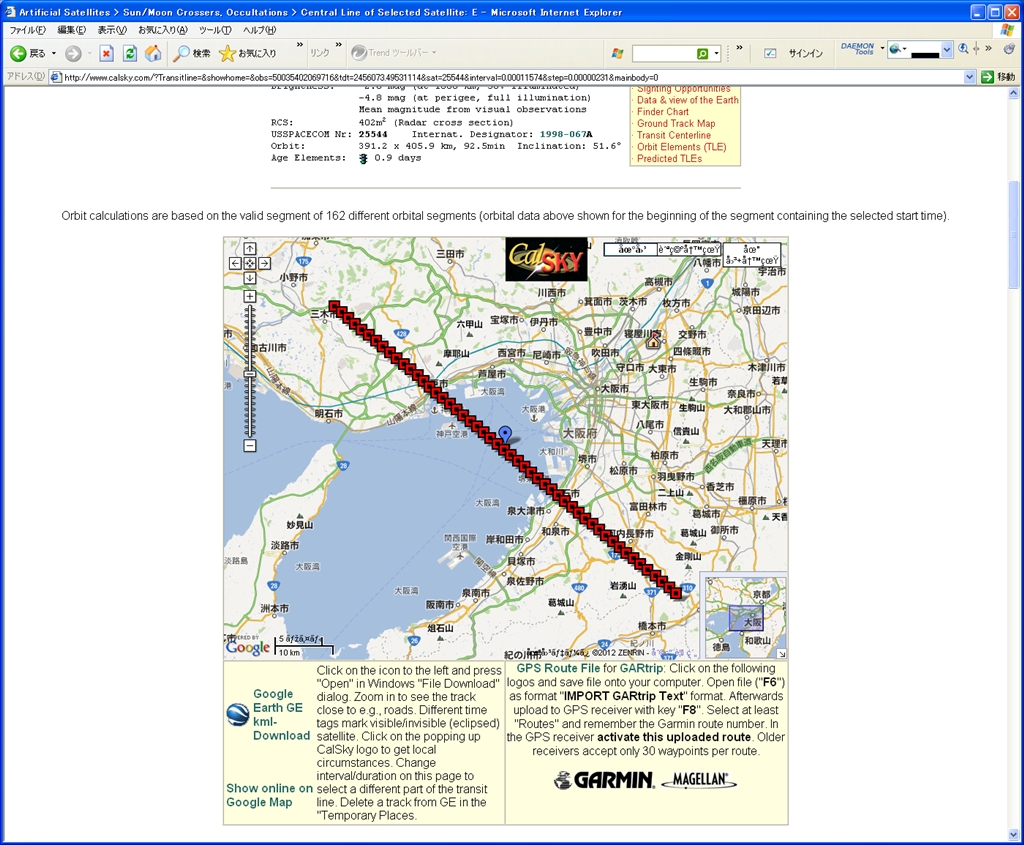1024x845 pixels.
Task: Refresh the page with green arrows icon
Action: coord(130,54)
